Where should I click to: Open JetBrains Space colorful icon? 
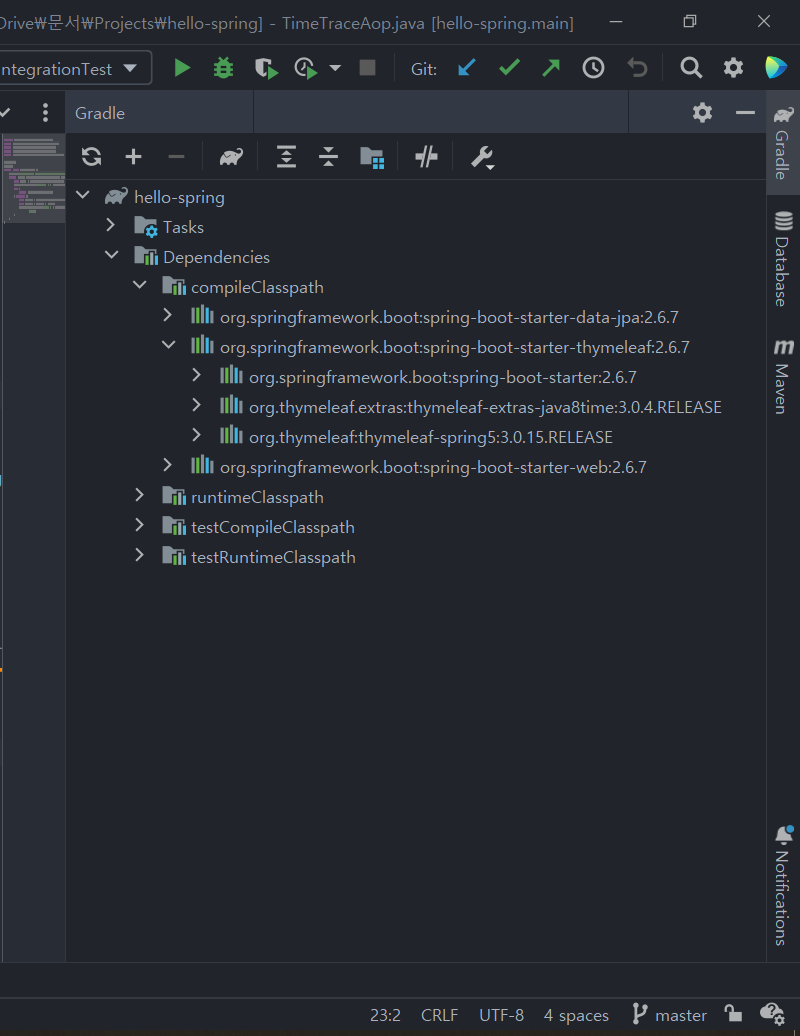pyautogui.click(x=776, y=67)
